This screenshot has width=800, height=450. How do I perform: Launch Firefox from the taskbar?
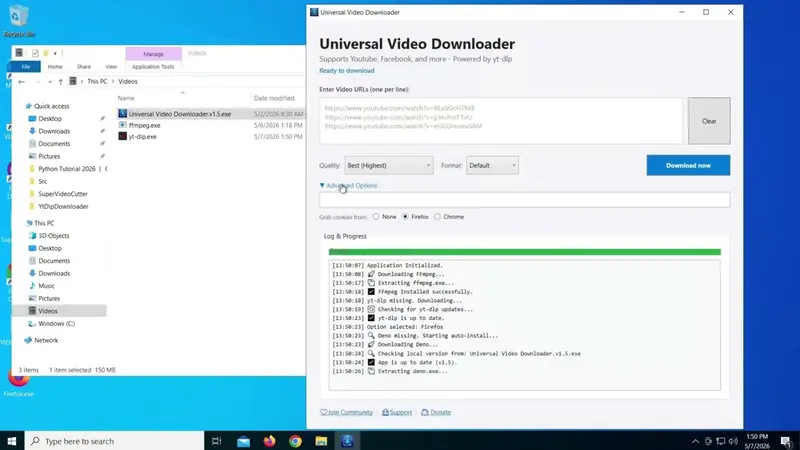coord(269,441)
